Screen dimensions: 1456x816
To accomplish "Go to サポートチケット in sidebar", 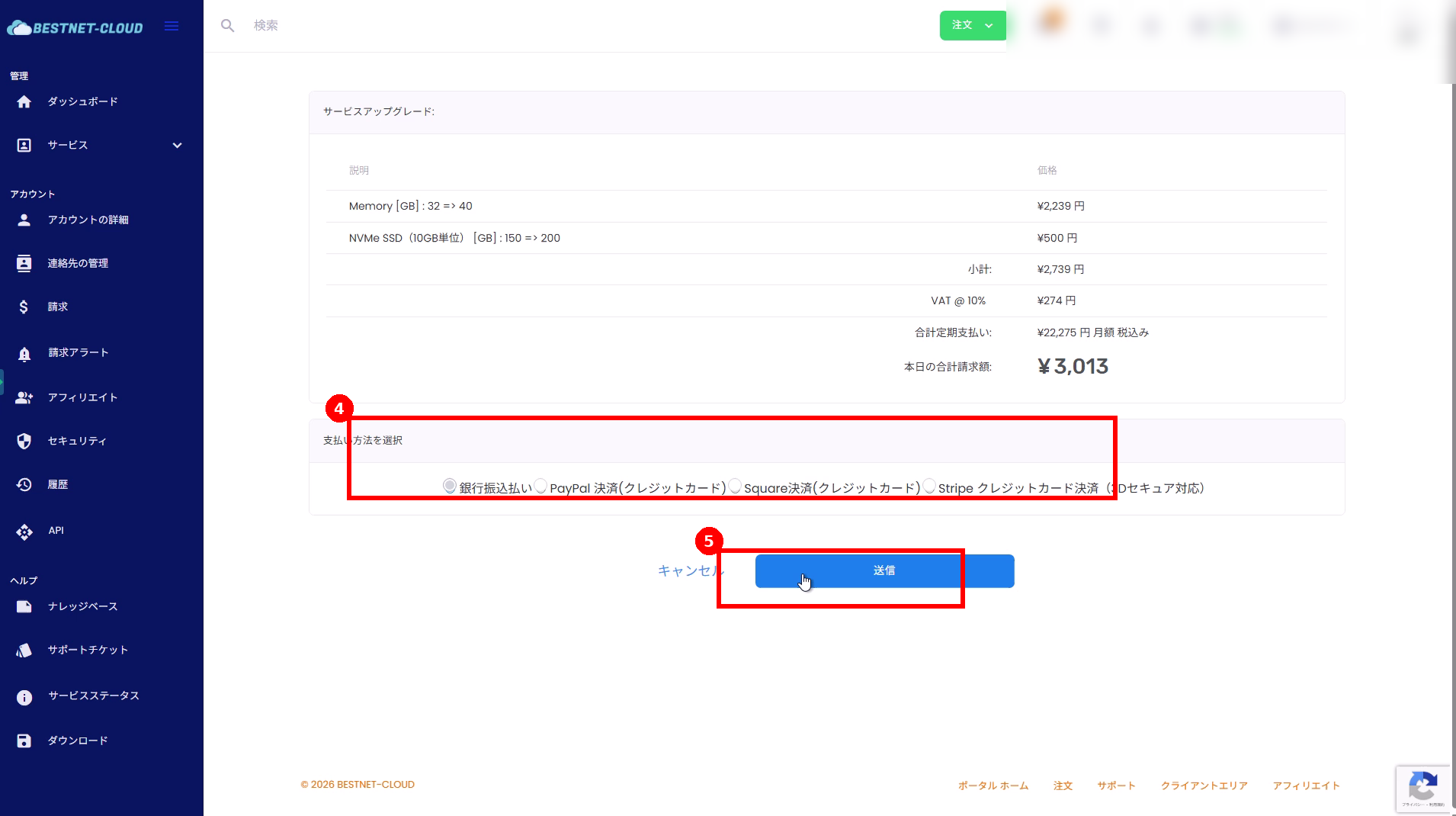I will (88, 650).
